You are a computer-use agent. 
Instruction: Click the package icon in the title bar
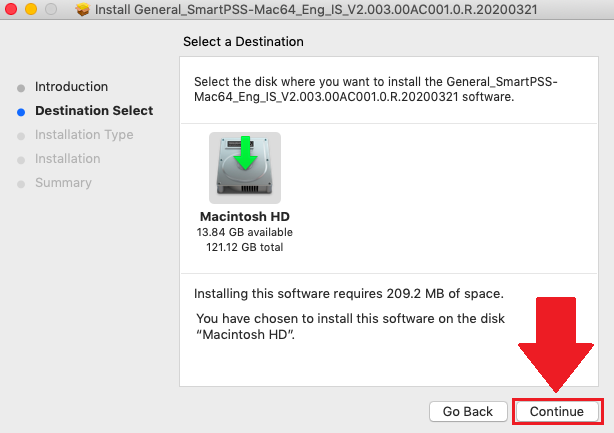click(x=83, y=10)
